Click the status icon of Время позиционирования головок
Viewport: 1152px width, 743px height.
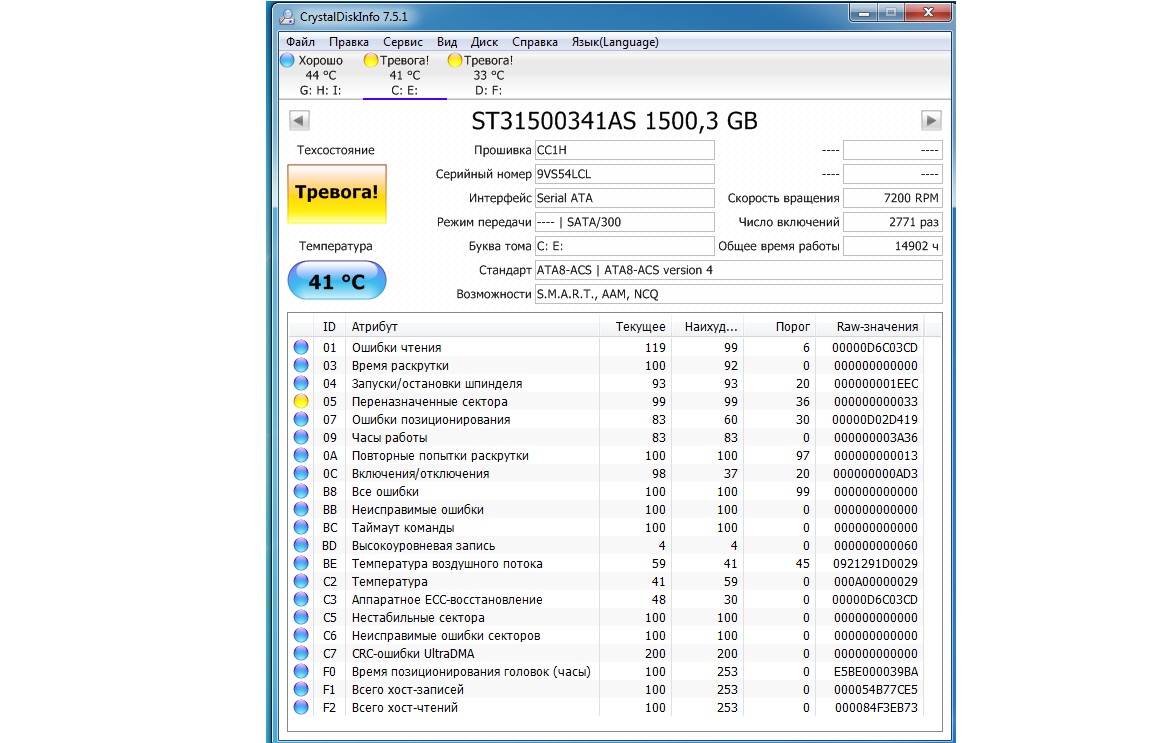point(301,671)
